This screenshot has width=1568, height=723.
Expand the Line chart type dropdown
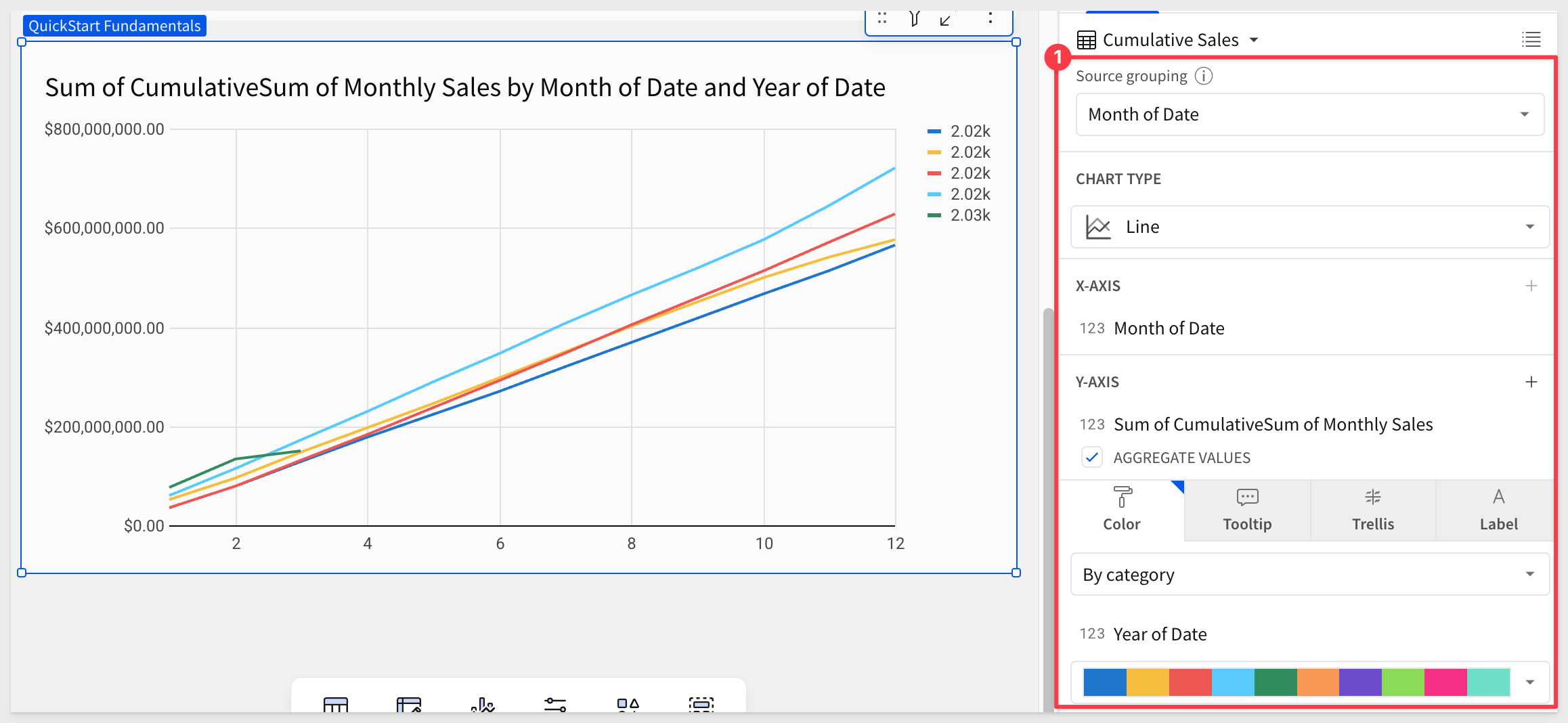(x=1309, y=227)
